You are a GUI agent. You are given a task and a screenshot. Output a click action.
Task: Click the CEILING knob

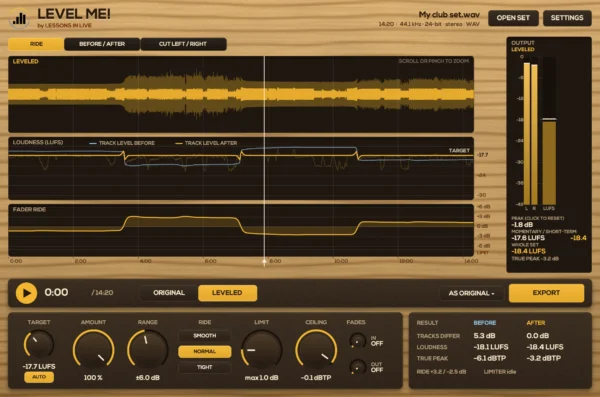(x=316, y=350)
